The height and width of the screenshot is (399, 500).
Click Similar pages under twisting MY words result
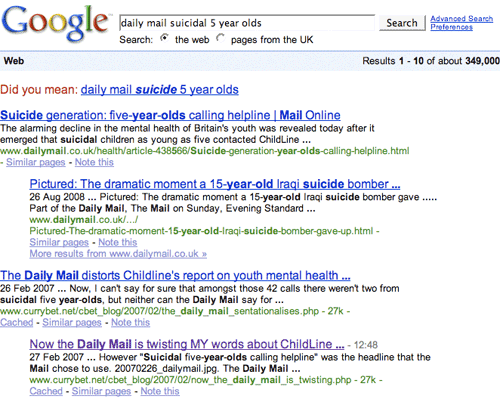coord(101,391)
